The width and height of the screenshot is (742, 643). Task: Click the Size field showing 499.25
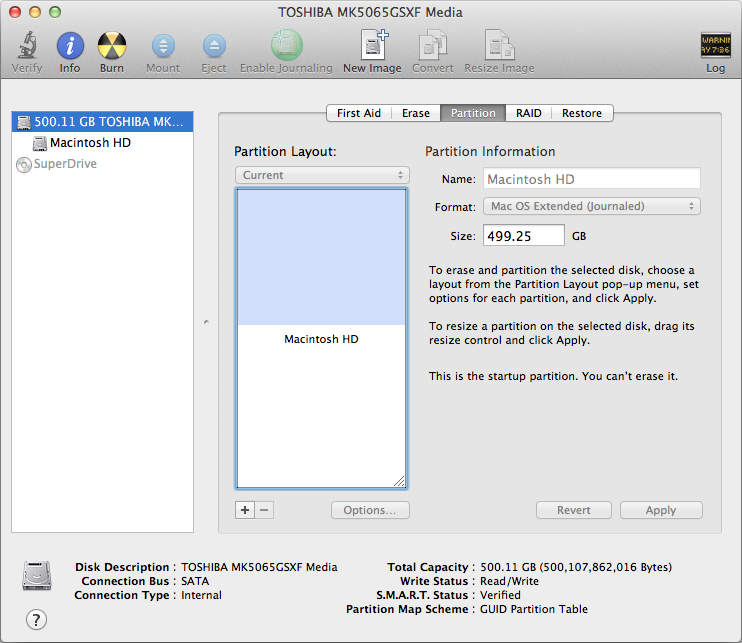(523, 236)
